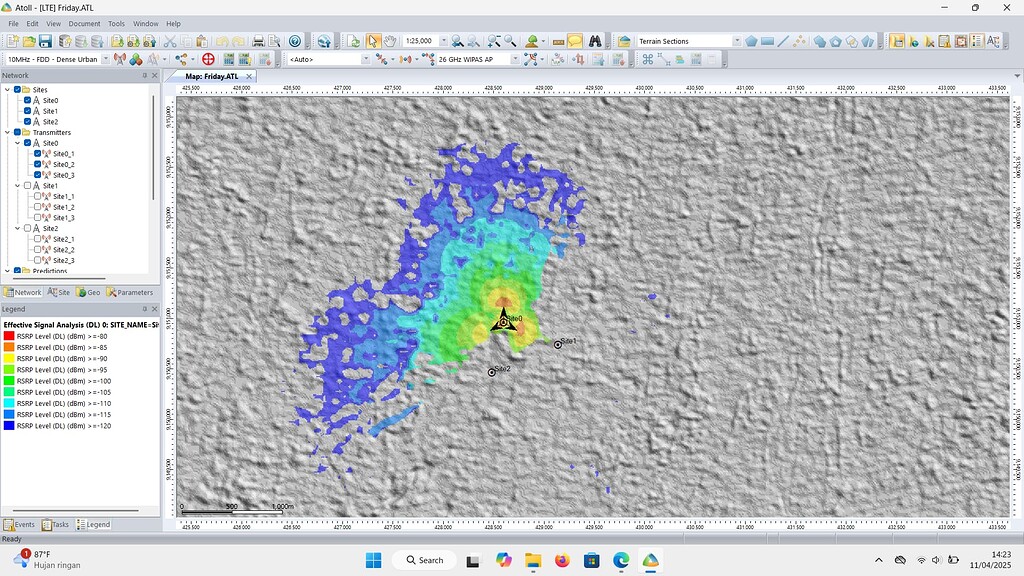1024x576 pixels.
Task: Enable the Site1 transmitter group checkbox
Action: [27, 185]
